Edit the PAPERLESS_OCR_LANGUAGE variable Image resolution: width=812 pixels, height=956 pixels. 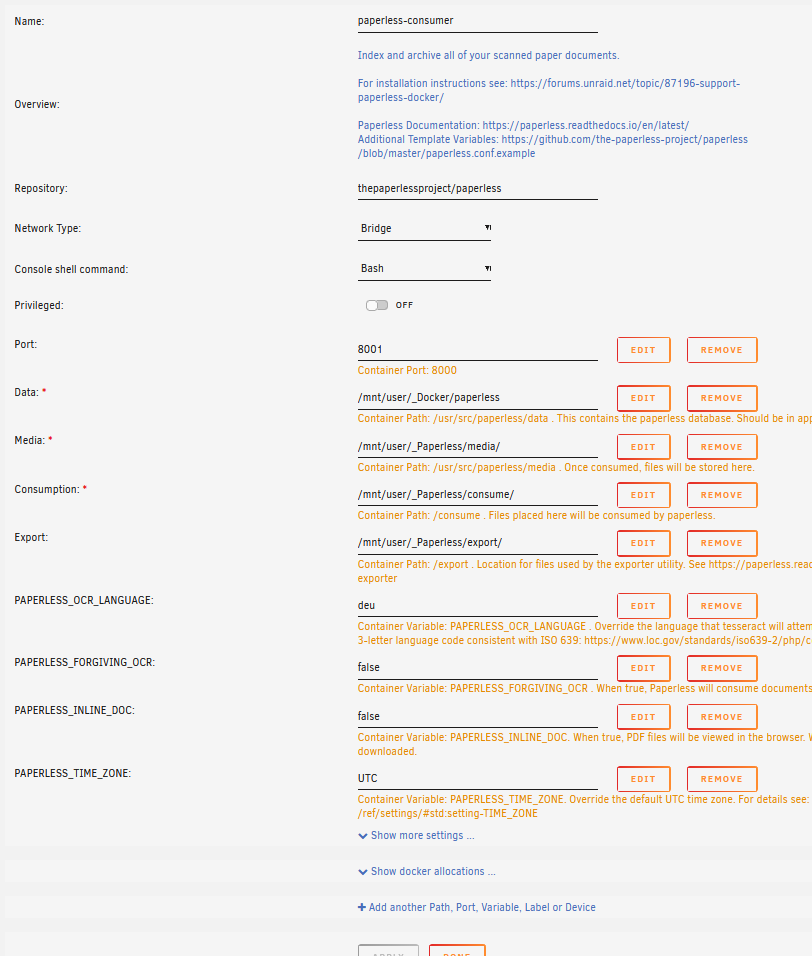pos(643,606)
